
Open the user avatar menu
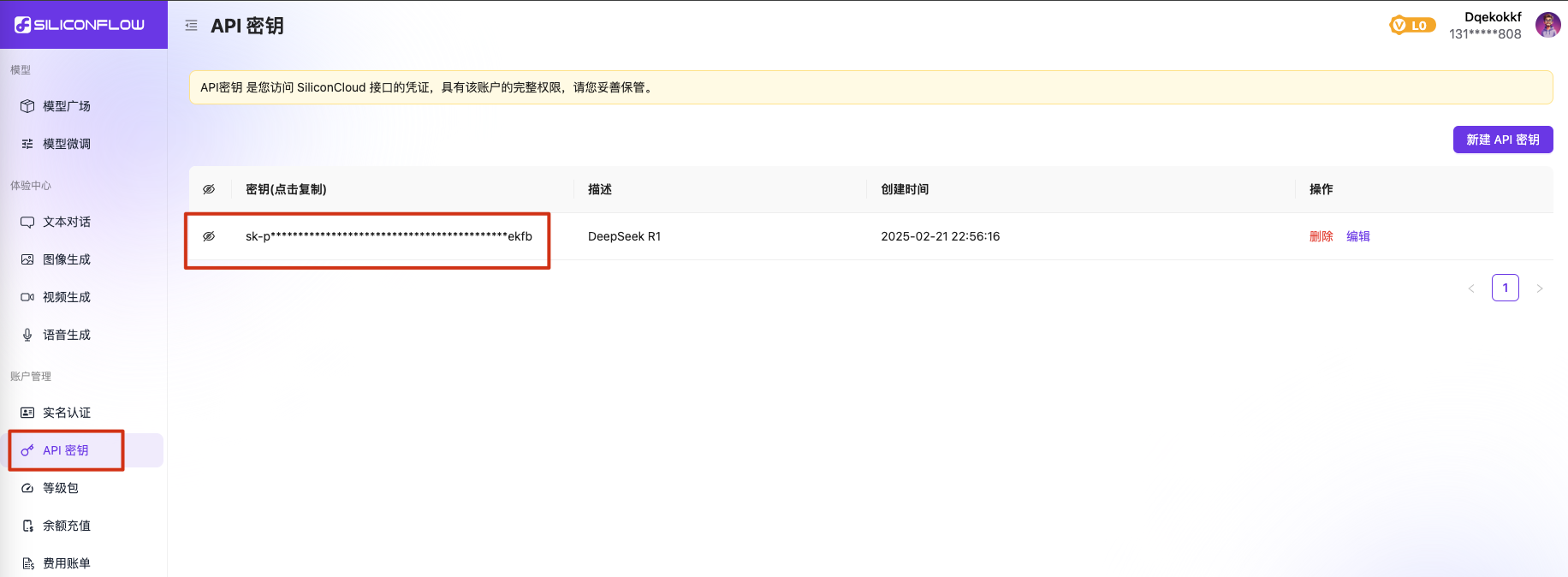tap(1547, 25)
